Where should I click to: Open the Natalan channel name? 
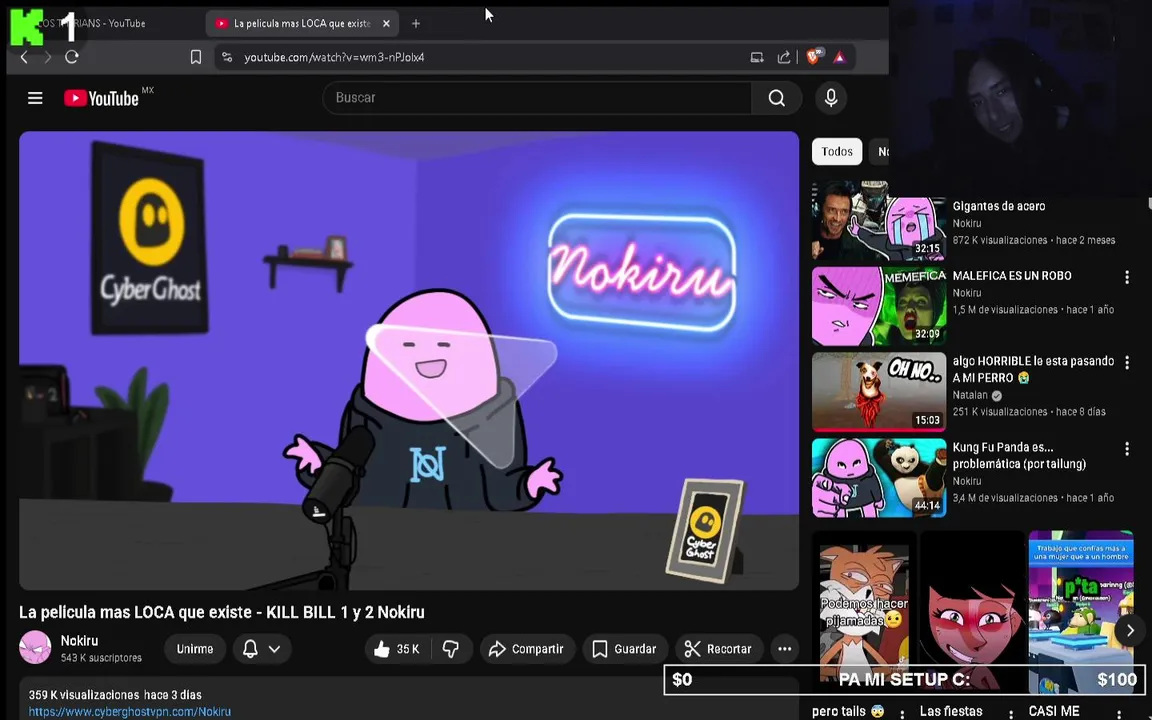(x=970, y=395)
